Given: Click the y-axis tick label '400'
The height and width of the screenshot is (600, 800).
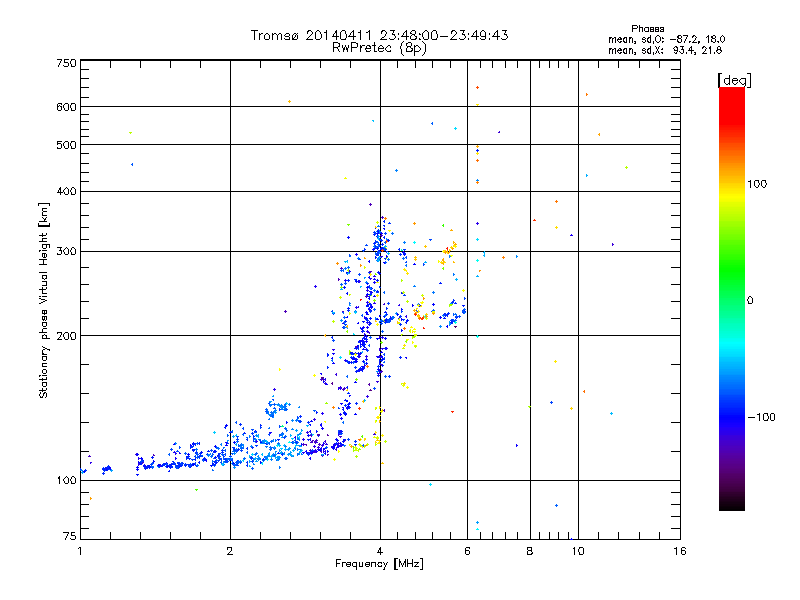Looking at the screenshot, I should (67, 191).
